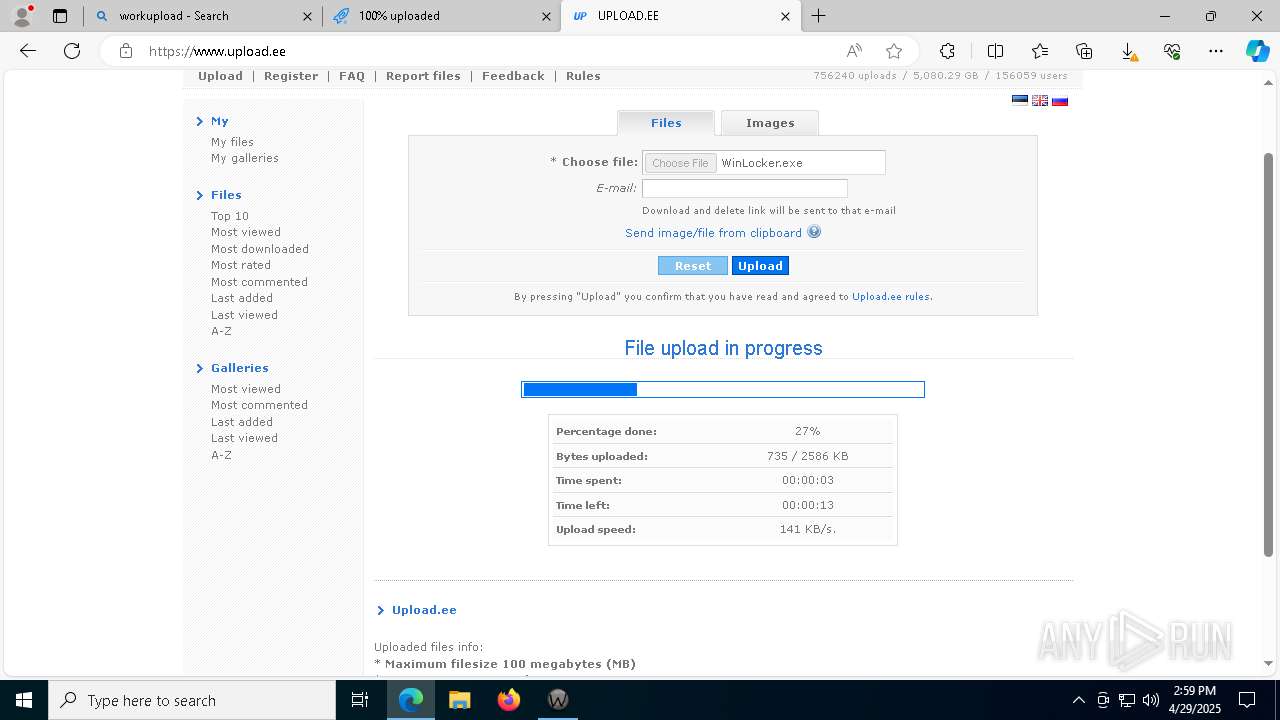Image resolution: width=1280 pixels, height=720 pixels.
Task: Switch to the 100% uploaded tab
Action: [x=441, y=16]
